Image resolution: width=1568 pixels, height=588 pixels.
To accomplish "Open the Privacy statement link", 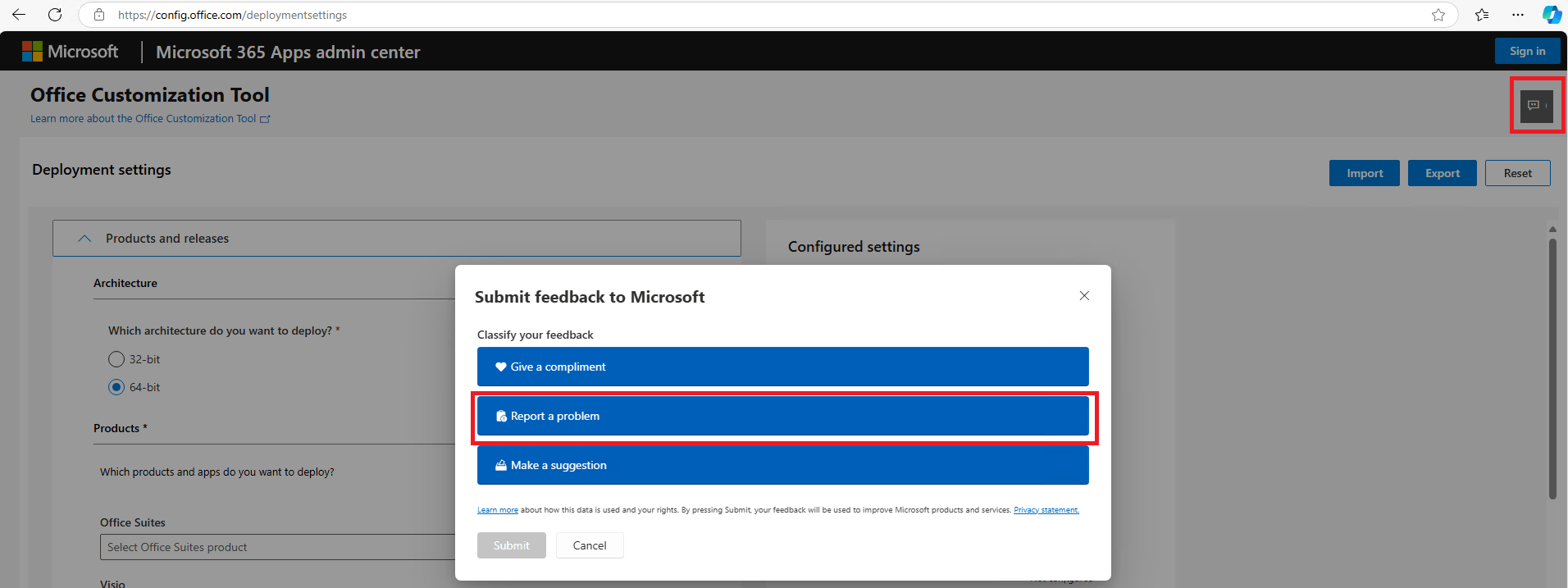I will [1046, 510].
